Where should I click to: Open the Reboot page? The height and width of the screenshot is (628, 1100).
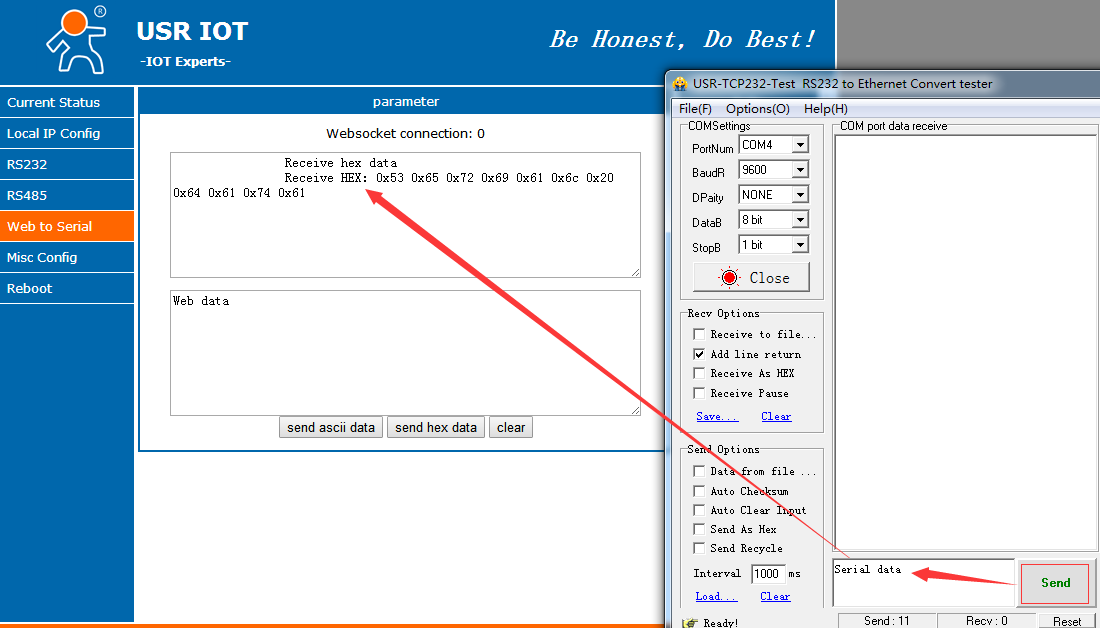click(x=67, y=288)
